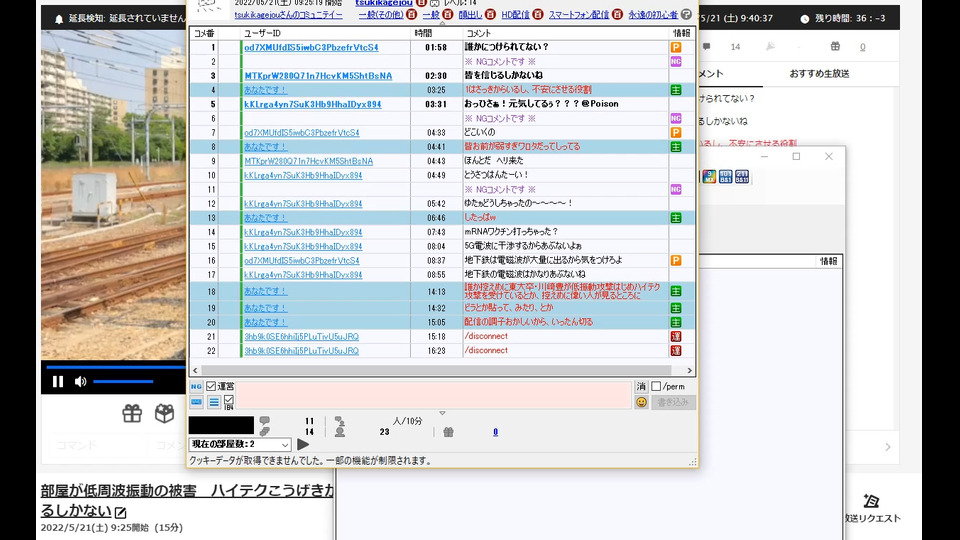Click the green 主 badge on comment 4
960x540 pixels.
coord(676,90)
